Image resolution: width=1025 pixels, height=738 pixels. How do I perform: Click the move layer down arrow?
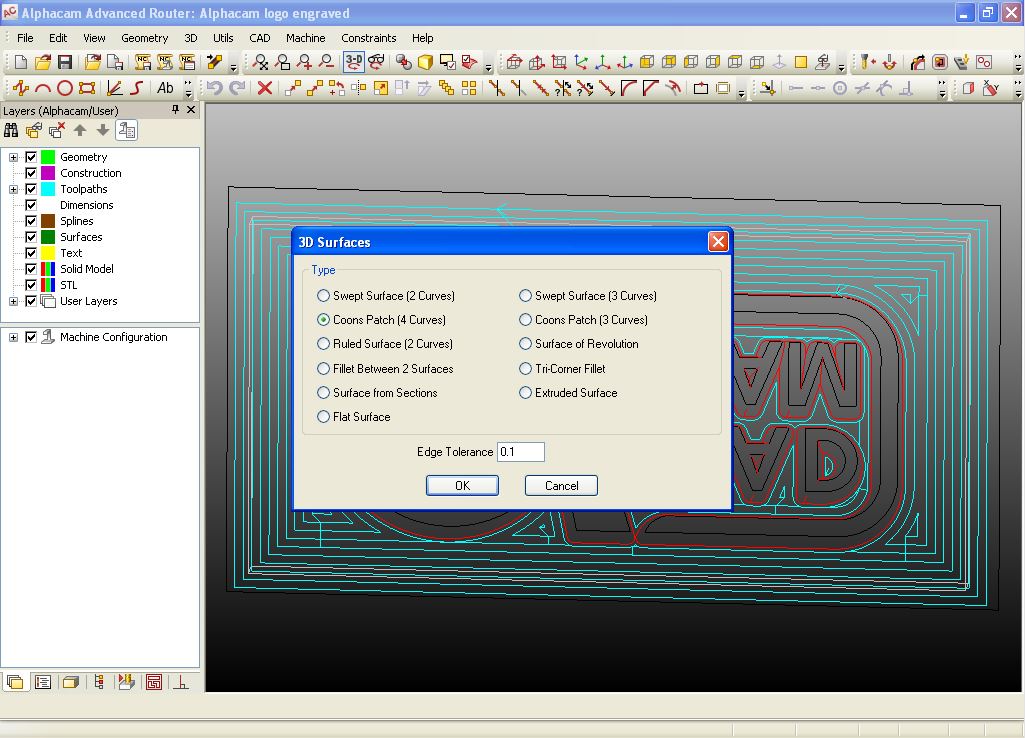pos(103,131)
